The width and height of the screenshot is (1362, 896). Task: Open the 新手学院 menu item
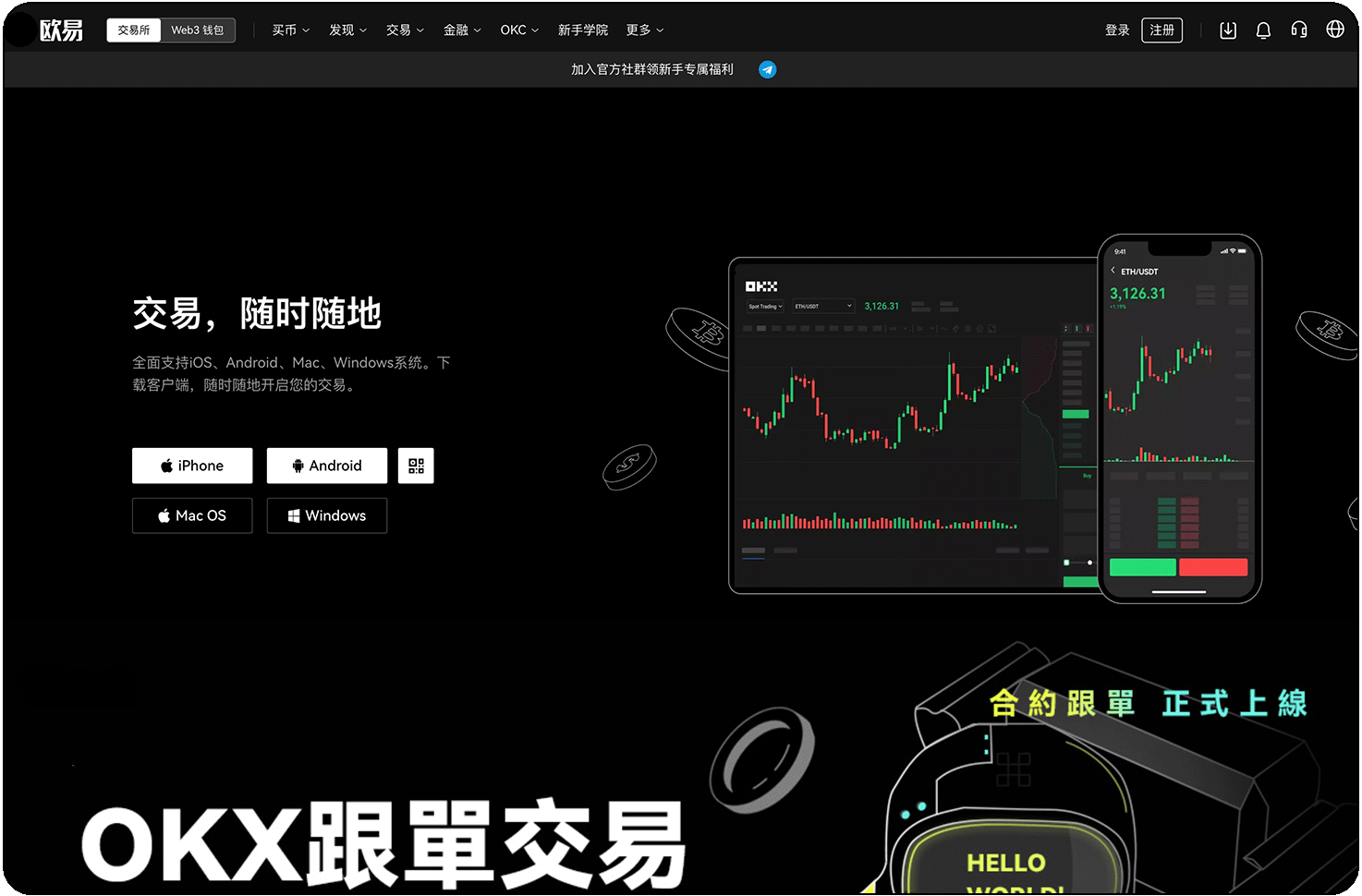[x=582, y=30]
